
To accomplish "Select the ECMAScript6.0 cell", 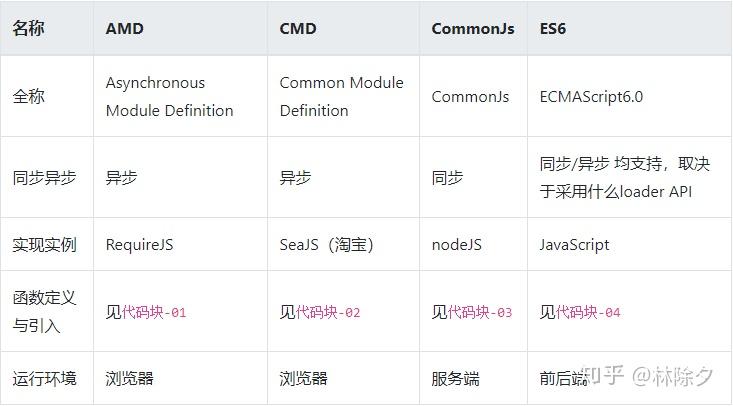I will [x=591, y=97].
